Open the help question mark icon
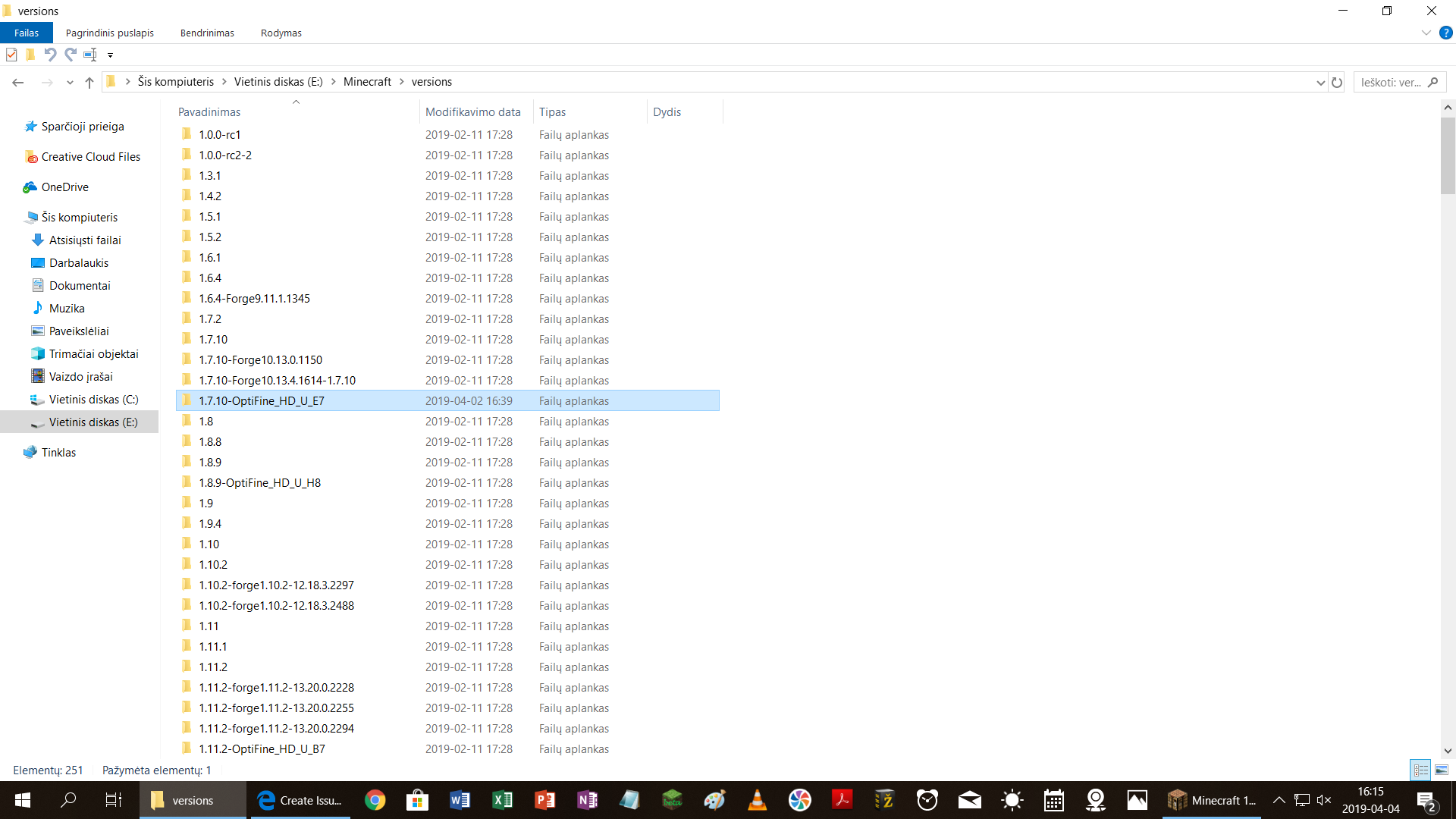 (x=1446, y=33)
